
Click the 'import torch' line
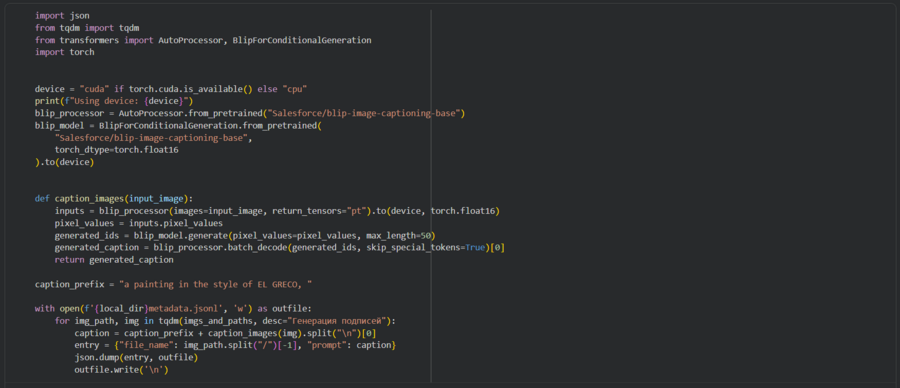[64, 52]
